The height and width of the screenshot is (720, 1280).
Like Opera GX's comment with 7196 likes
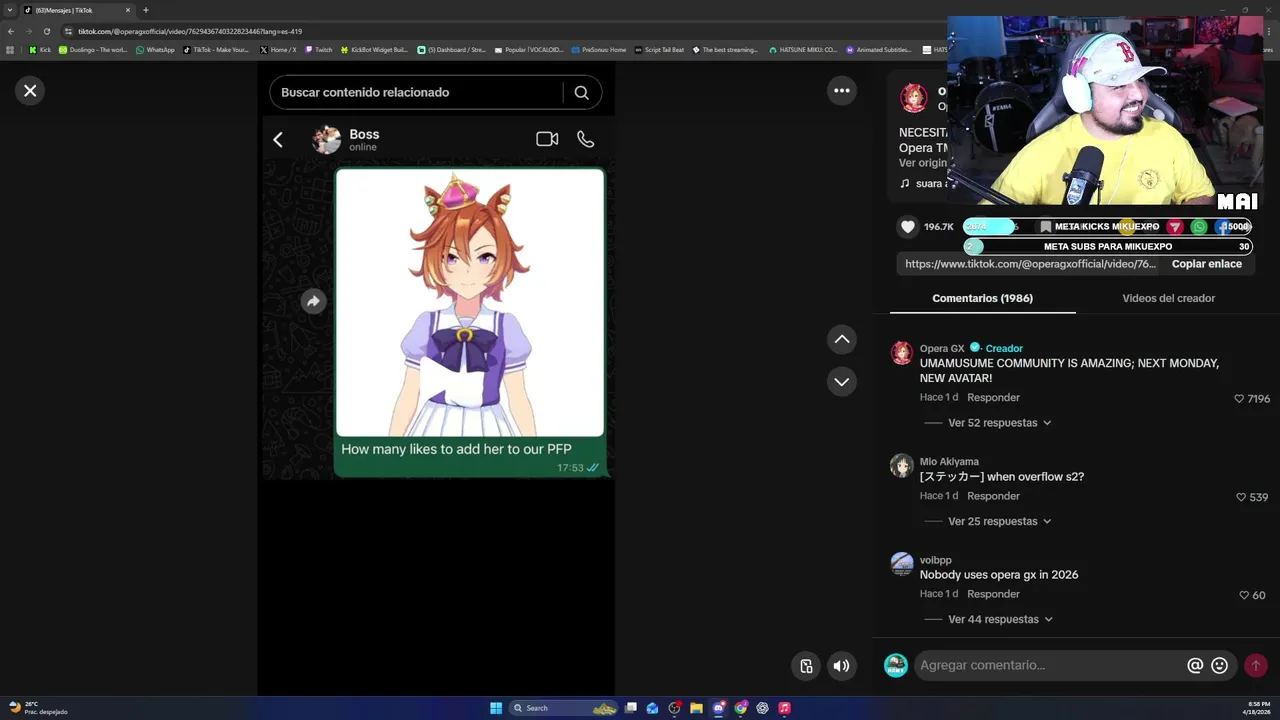point(1240,399)
